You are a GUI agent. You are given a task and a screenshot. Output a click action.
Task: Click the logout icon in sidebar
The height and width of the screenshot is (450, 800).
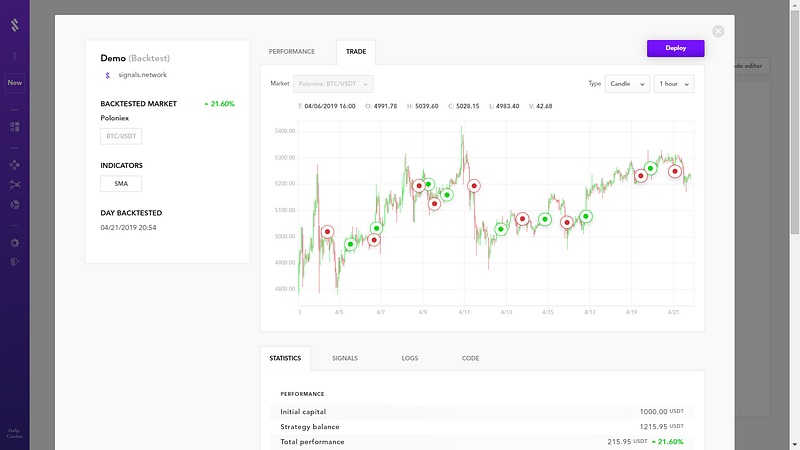pyautogui.click(x=15, y=262)
